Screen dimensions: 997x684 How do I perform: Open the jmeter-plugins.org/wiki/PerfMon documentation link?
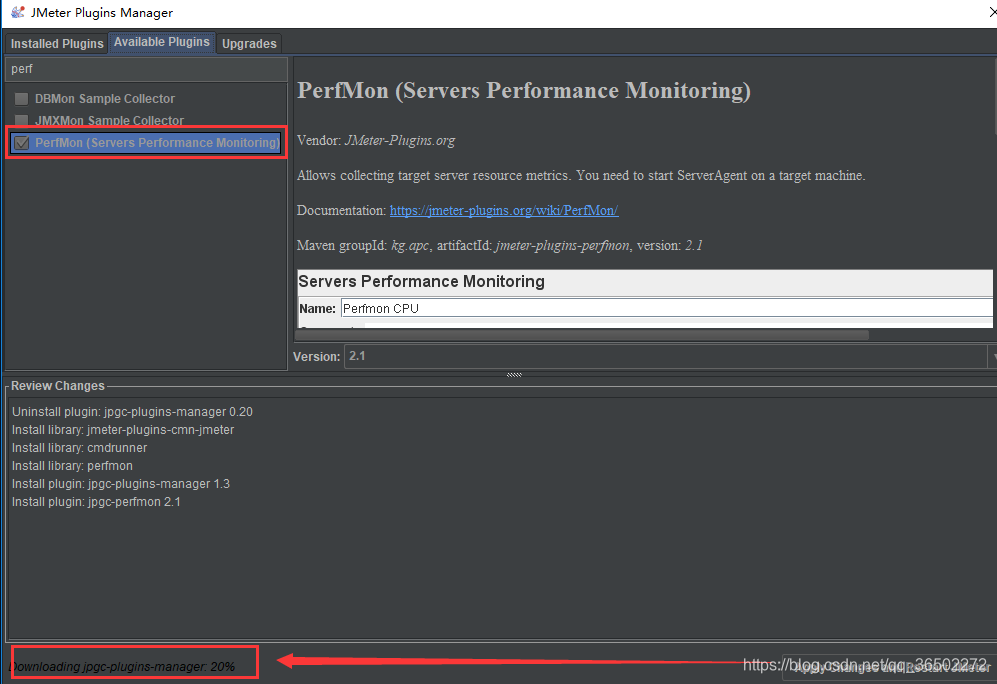coord(504,210)
